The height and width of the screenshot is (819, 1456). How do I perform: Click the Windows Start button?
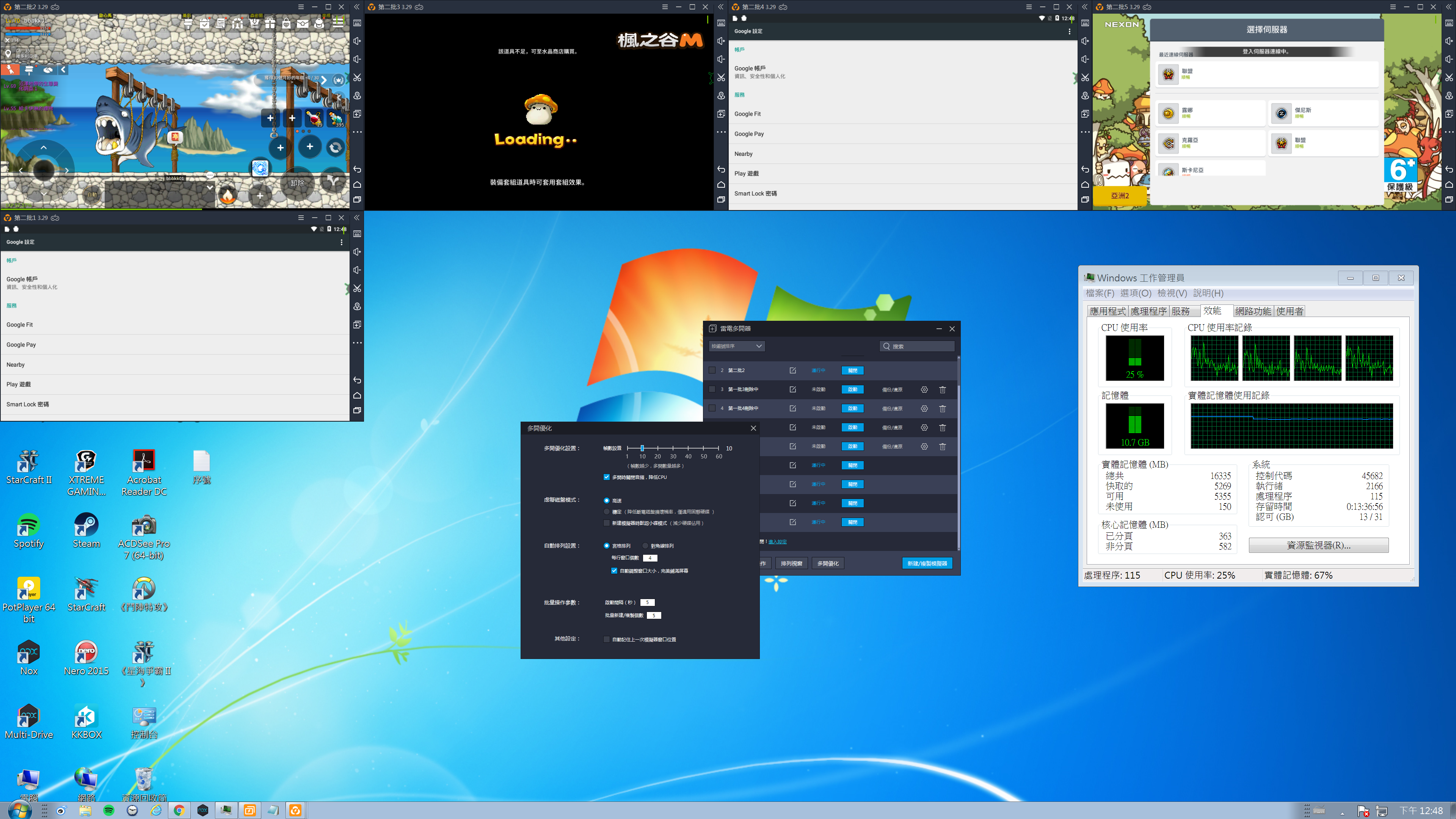click(19, 811)
